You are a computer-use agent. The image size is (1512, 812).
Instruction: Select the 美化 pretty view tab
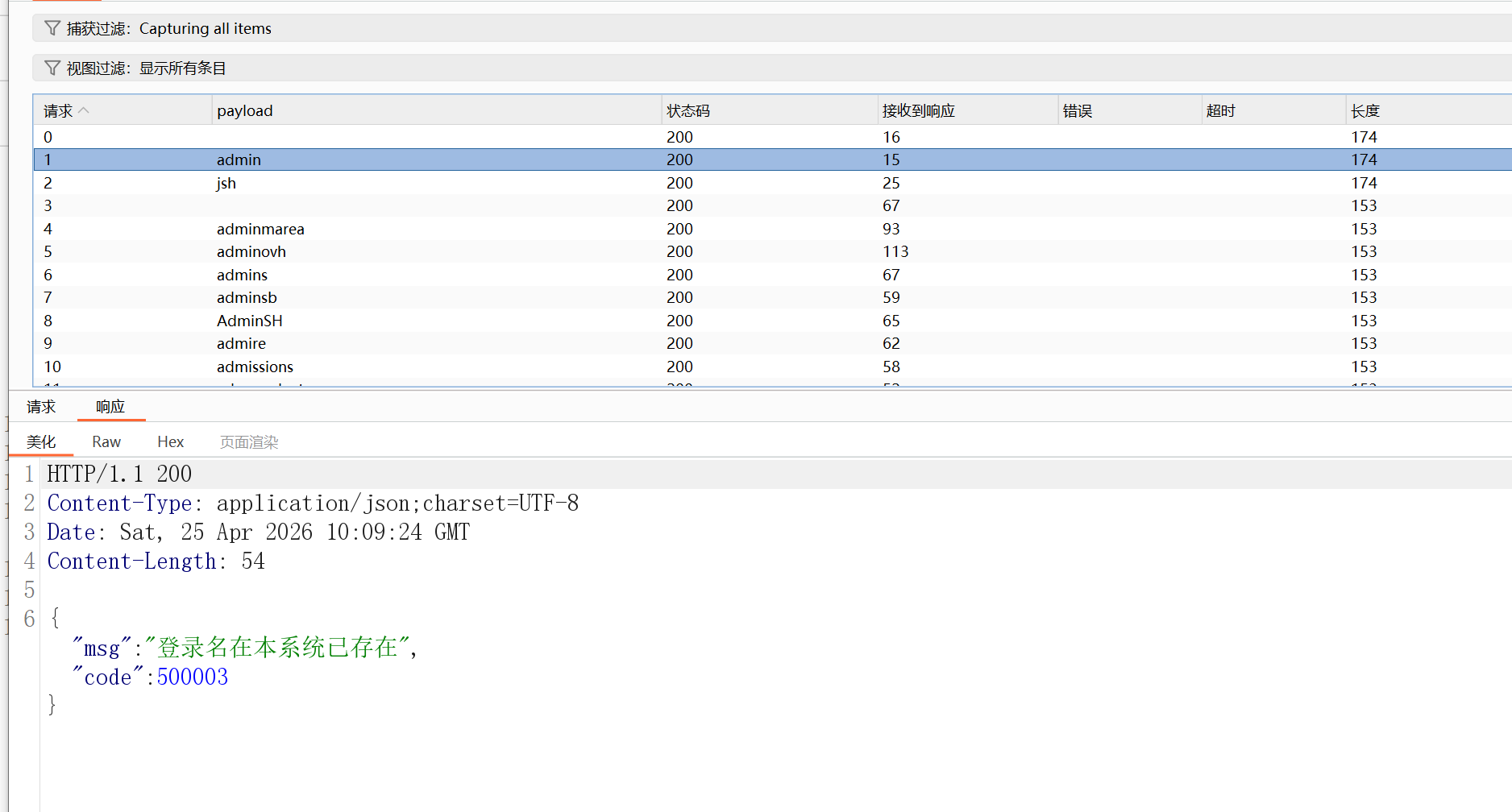pyautogui.click(x=41, y=441)
